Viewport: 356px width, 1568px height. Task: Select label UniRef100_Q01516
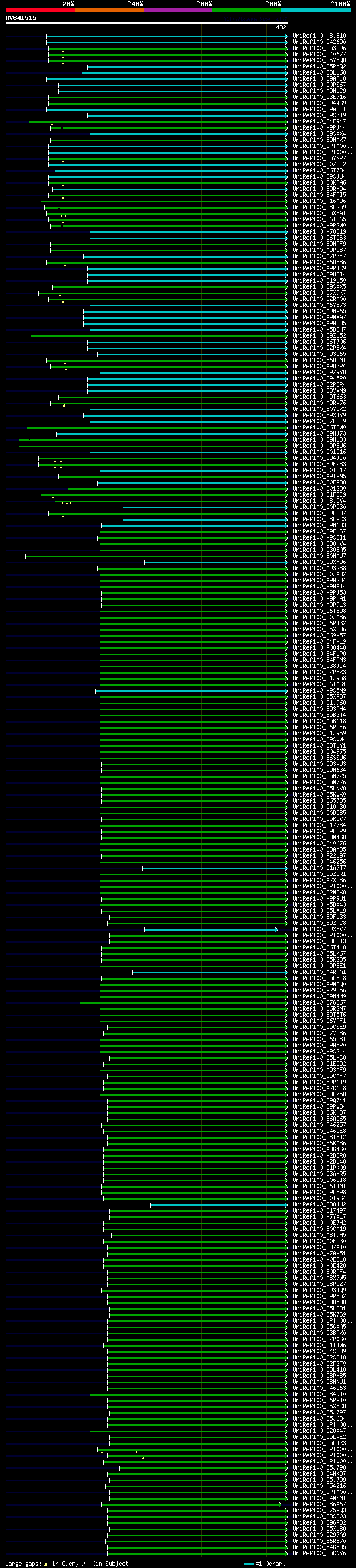pos(319,452)
